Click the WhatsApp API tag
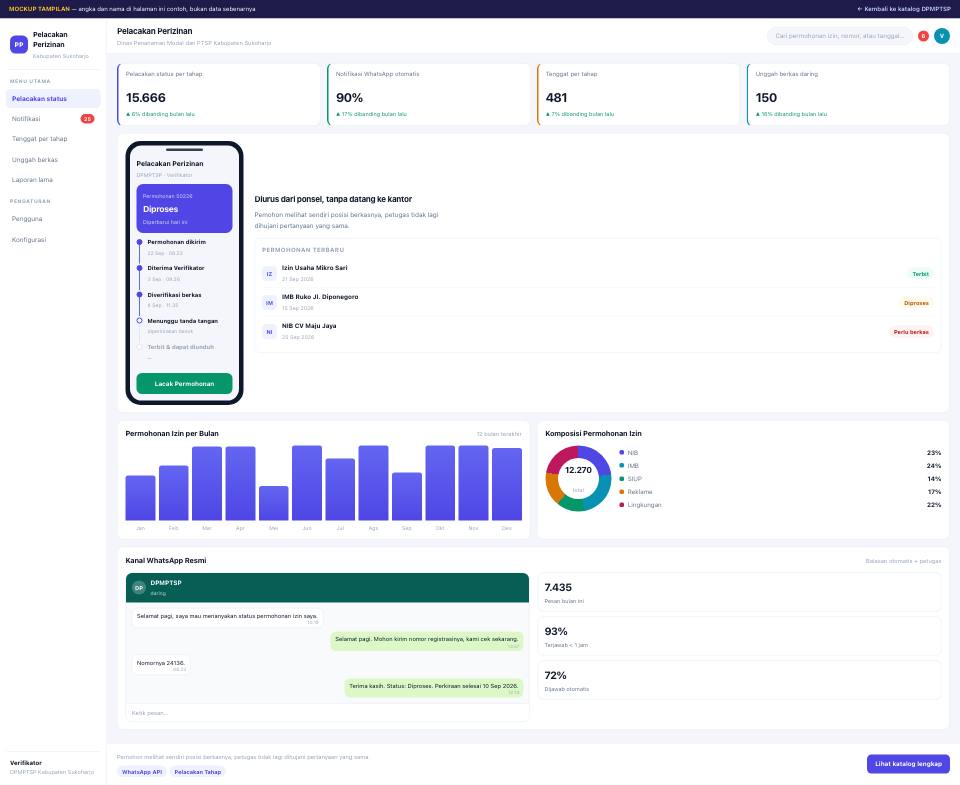The image size is (960, 785). (142, 772)
